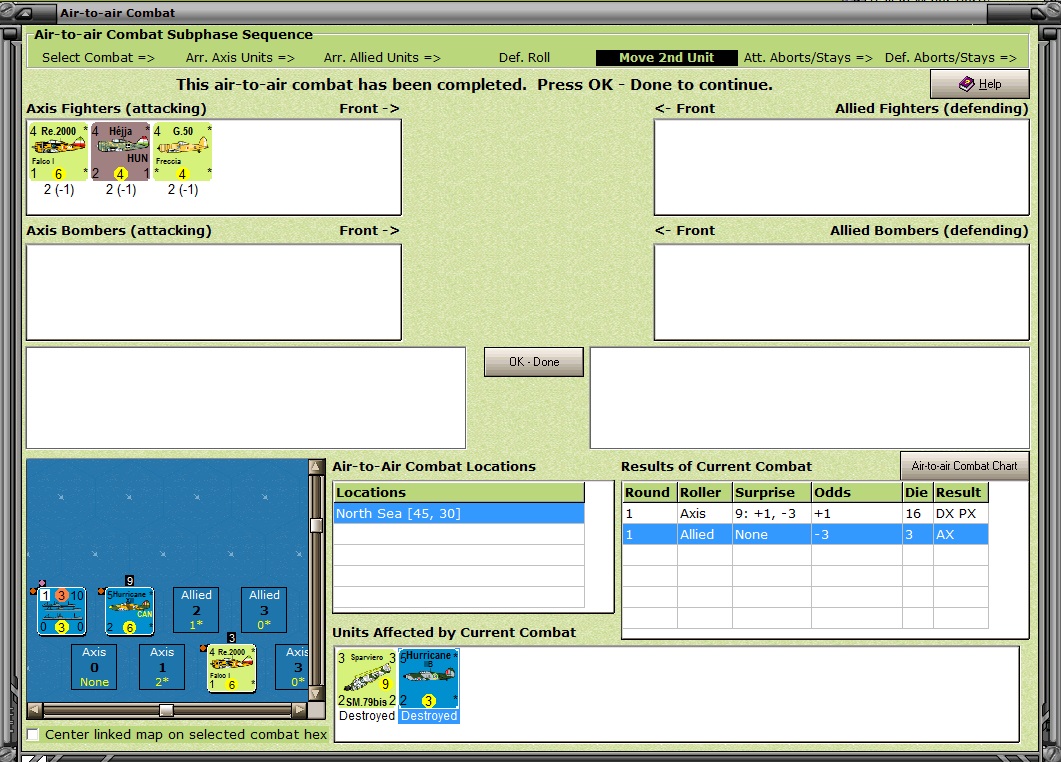Click the highlighted Move 2nd Unit step
The image size is (1061, 762).
tap(667, 58)
